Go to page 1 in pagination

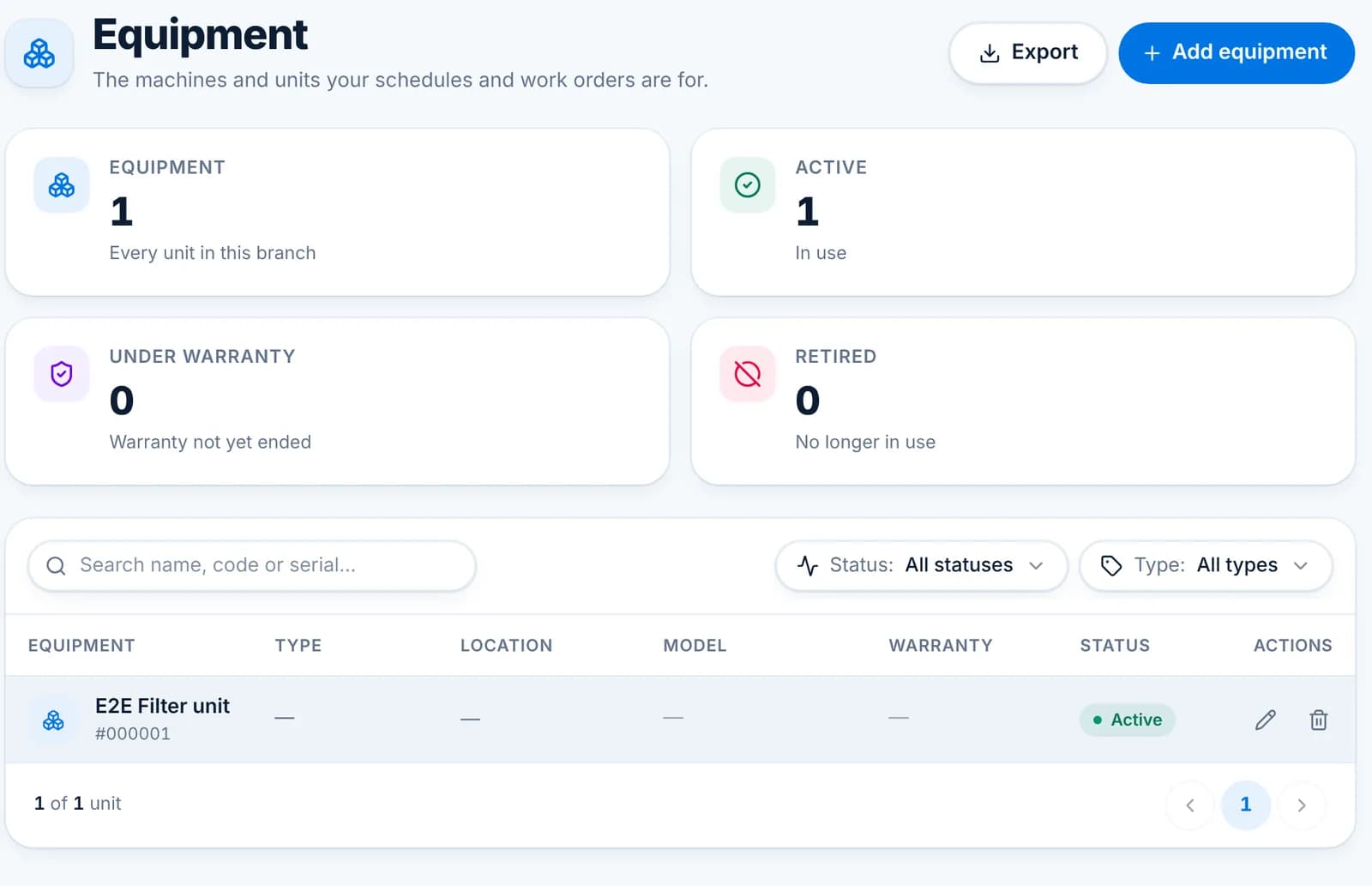pos(1246,805)
